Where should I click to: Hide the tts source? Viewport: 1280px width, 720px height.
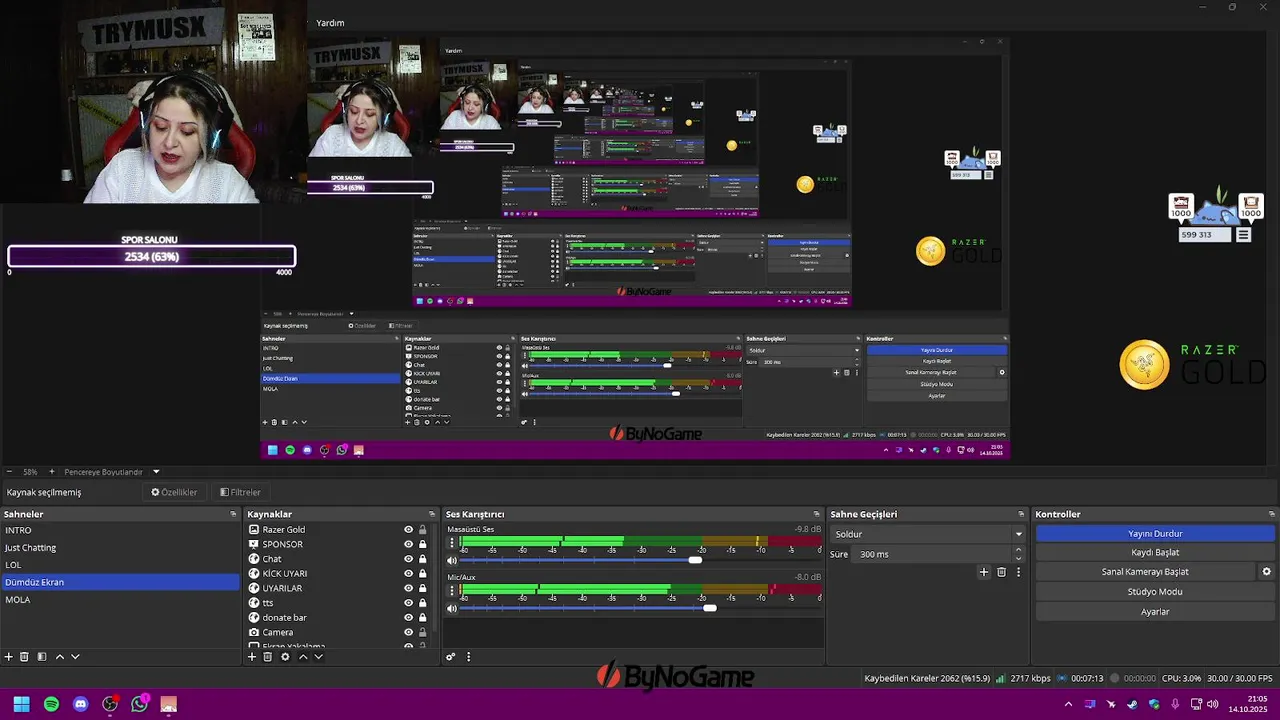tap(408, 603)
